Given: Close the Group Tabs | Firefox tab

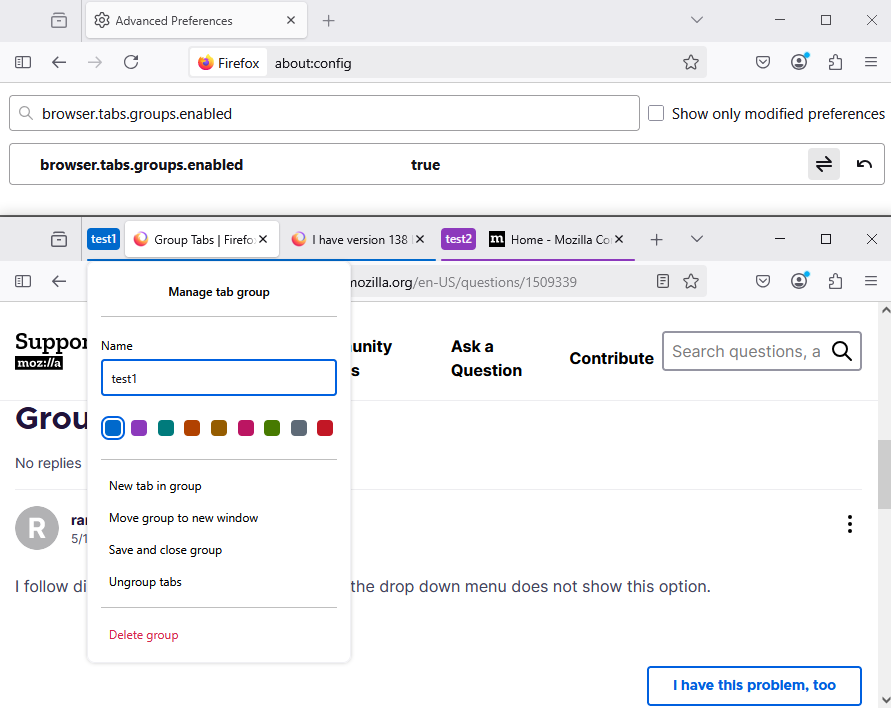Looking at the screenshot, I should tap(263, 239).
